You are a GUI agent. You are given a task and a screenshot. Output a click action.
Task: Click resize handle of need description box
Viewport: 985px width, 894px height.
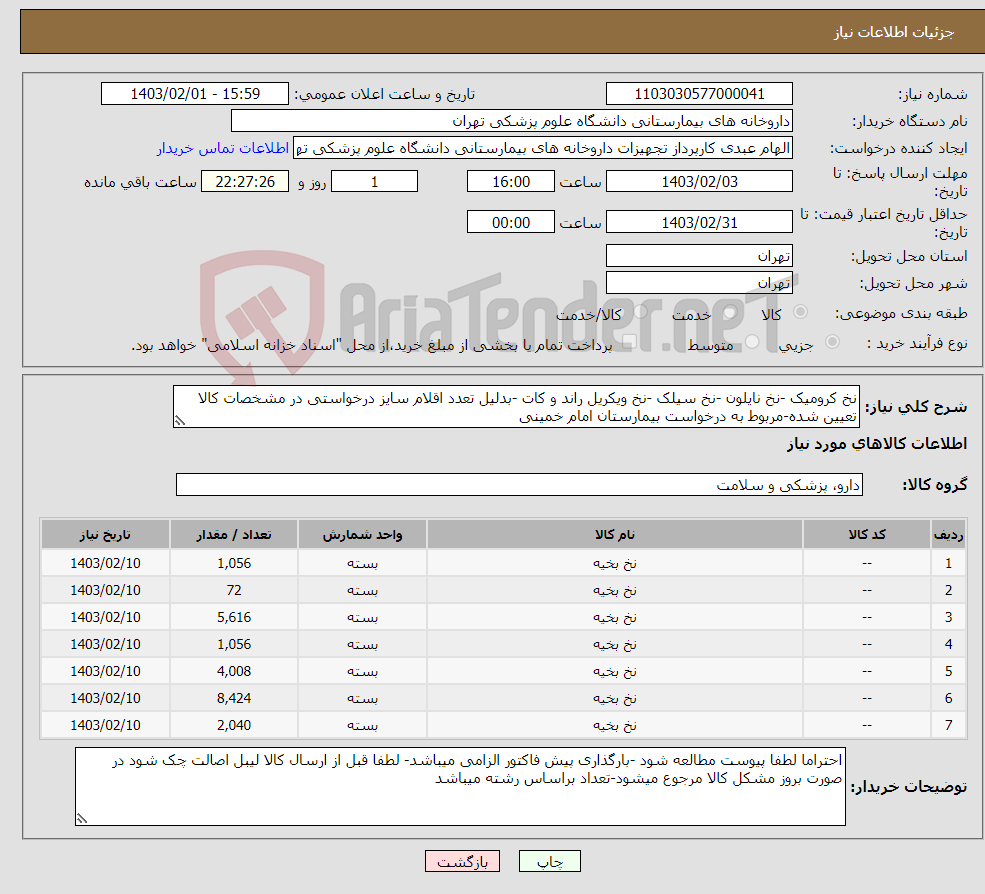click(180, 421)
